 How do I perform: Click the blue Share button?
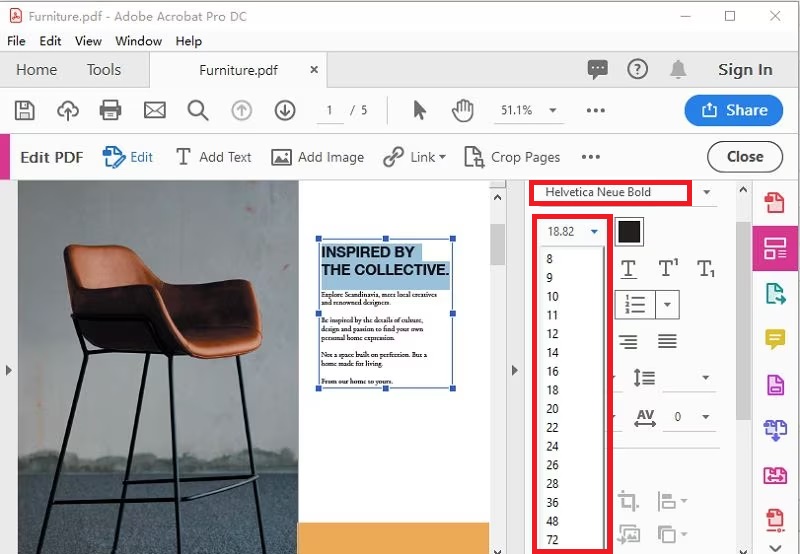(734, 110)
